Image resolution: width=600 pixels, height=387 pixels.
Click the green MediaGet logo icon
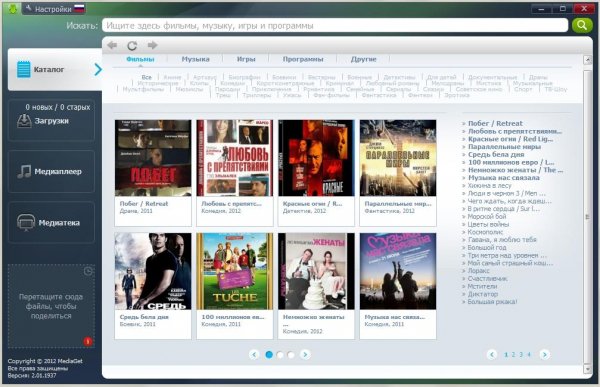point(13,8)
